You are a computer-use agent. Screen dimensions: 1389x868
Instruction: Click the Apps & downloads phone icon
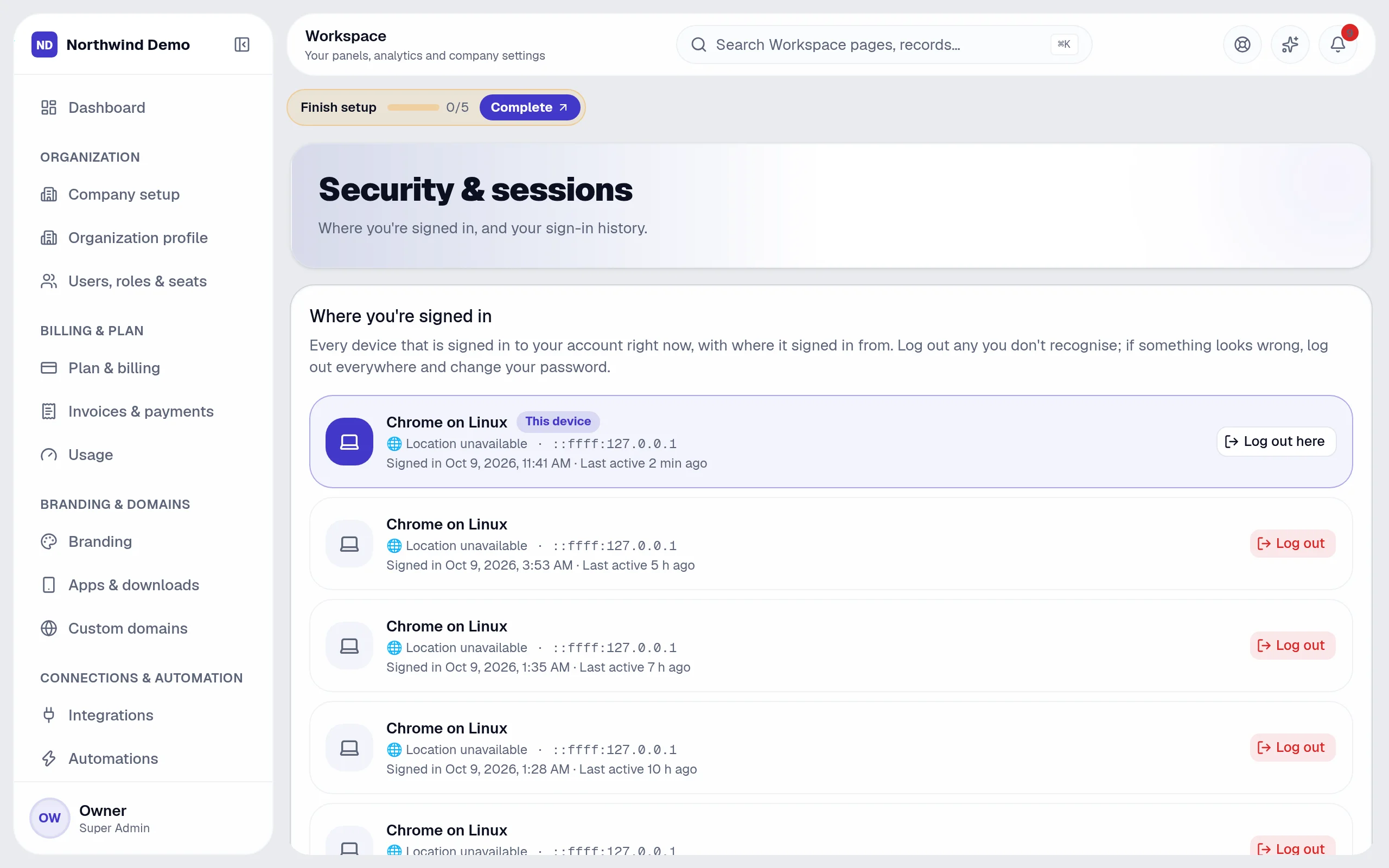tap(49, 584)
